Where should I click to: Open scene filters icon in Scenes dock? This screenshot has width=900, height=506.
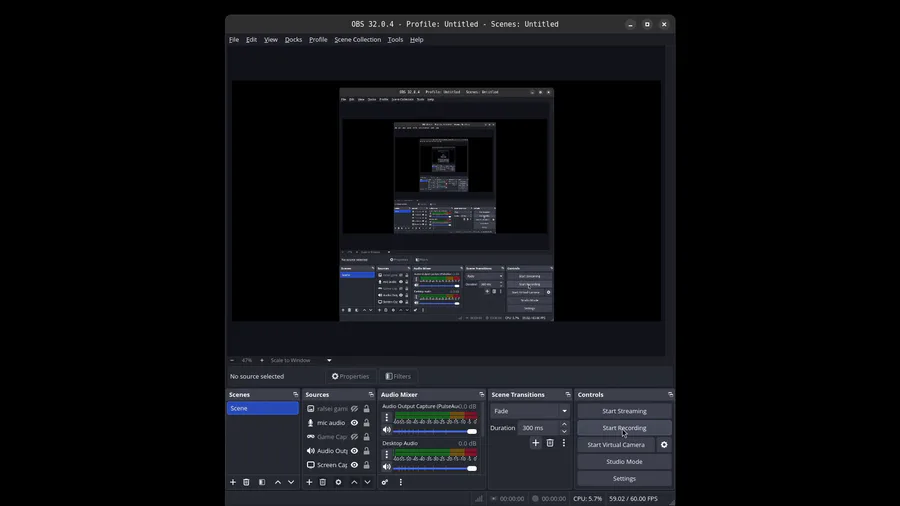(x=262, y=482)
